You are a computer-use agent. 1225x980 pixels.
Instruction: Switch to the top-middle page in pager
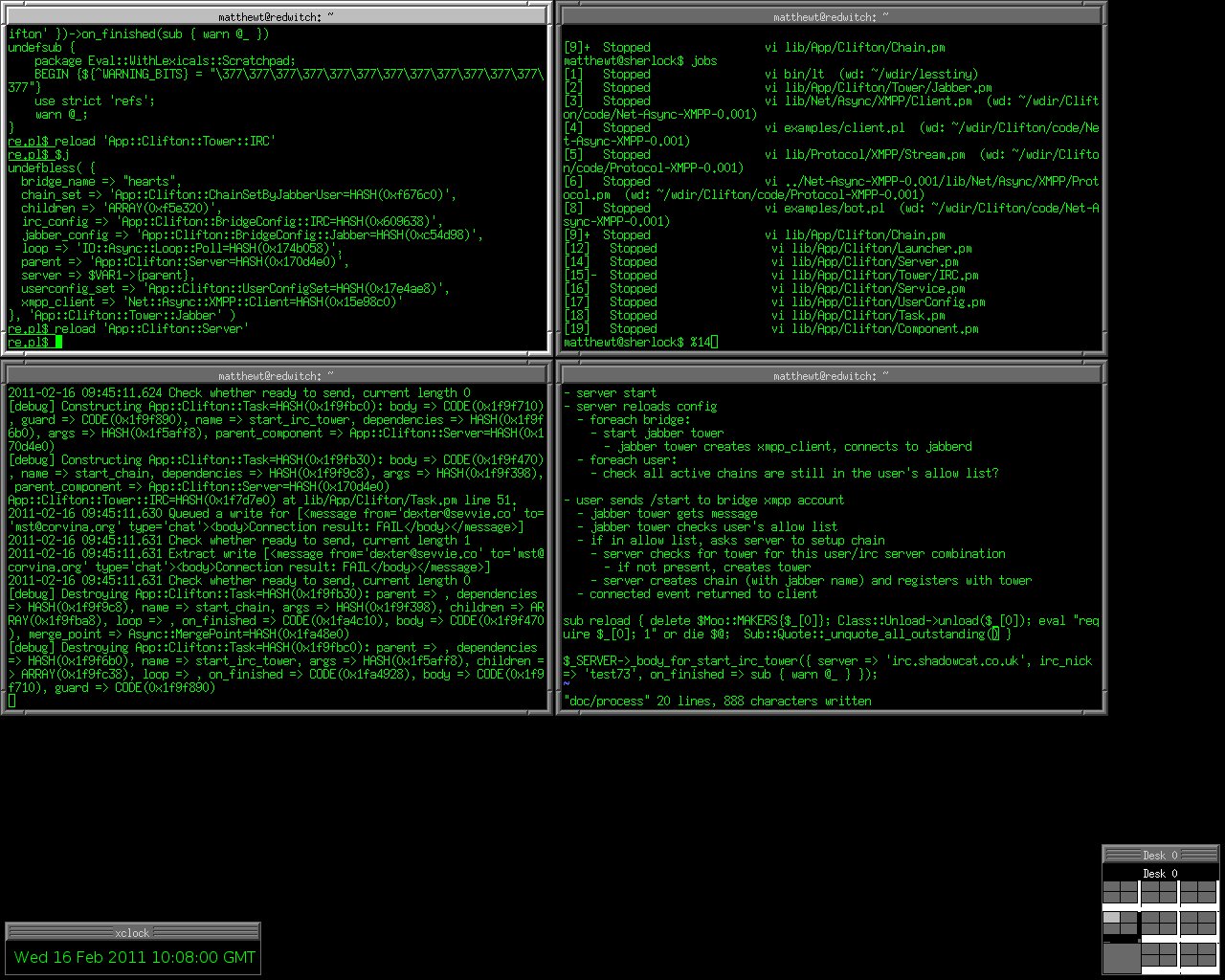pyautogui.click(x=1159, y=892)
